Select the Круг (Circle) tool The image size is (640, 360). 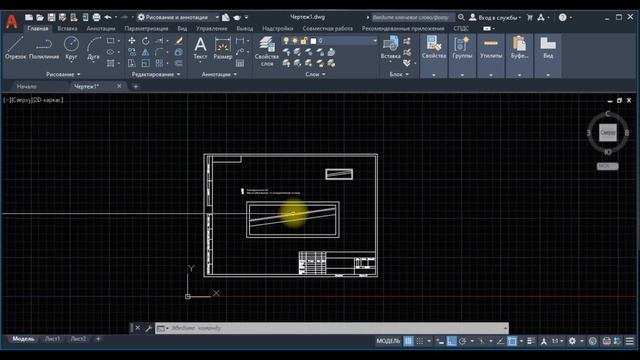coord(71,48)
